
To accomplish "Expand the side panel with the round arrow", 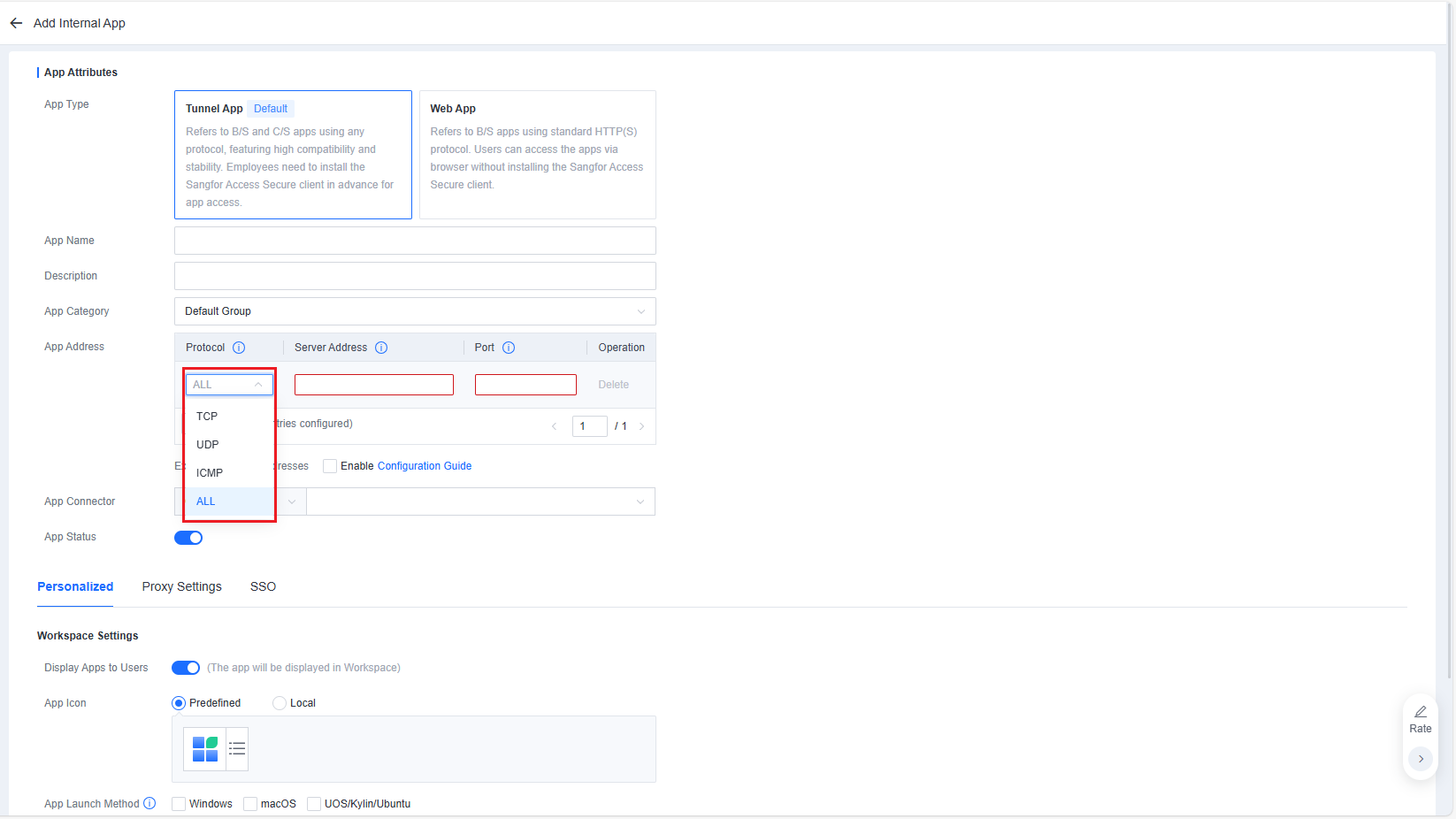I will pos(1421,759).
